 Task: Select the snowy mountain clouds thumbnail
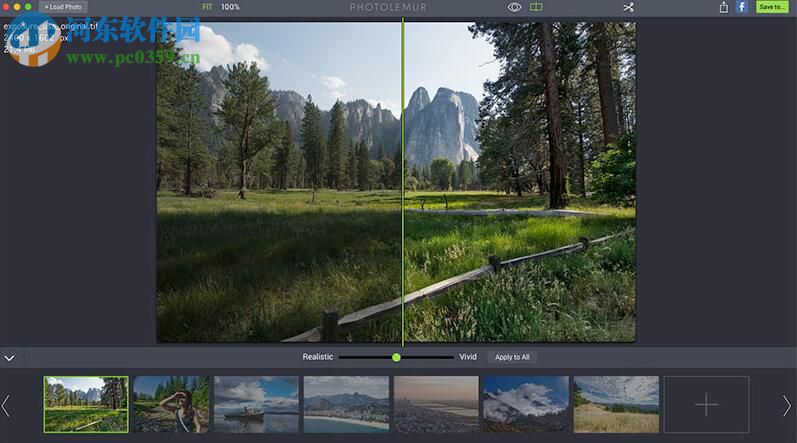tap(526, 404)
